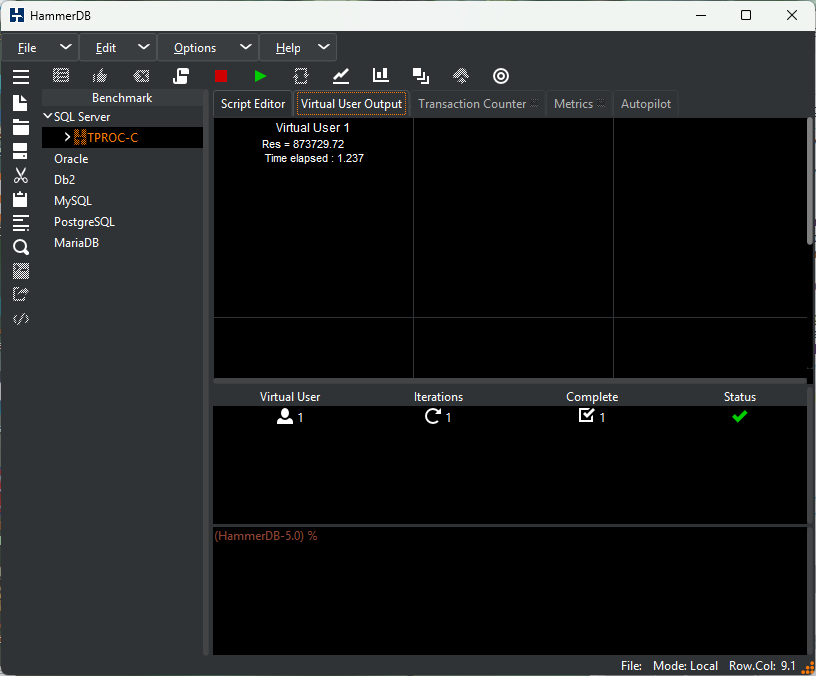Click the overlapping squares autopilot icon

click(x=421, y=76)
